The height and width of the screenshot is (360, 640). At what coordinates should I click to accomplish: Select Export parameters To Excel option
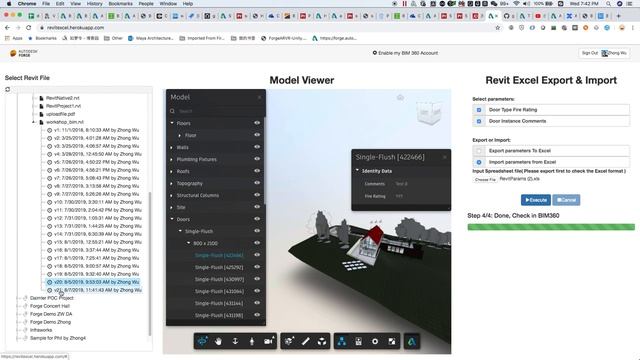pyautogui.click(x=479, y=151)
